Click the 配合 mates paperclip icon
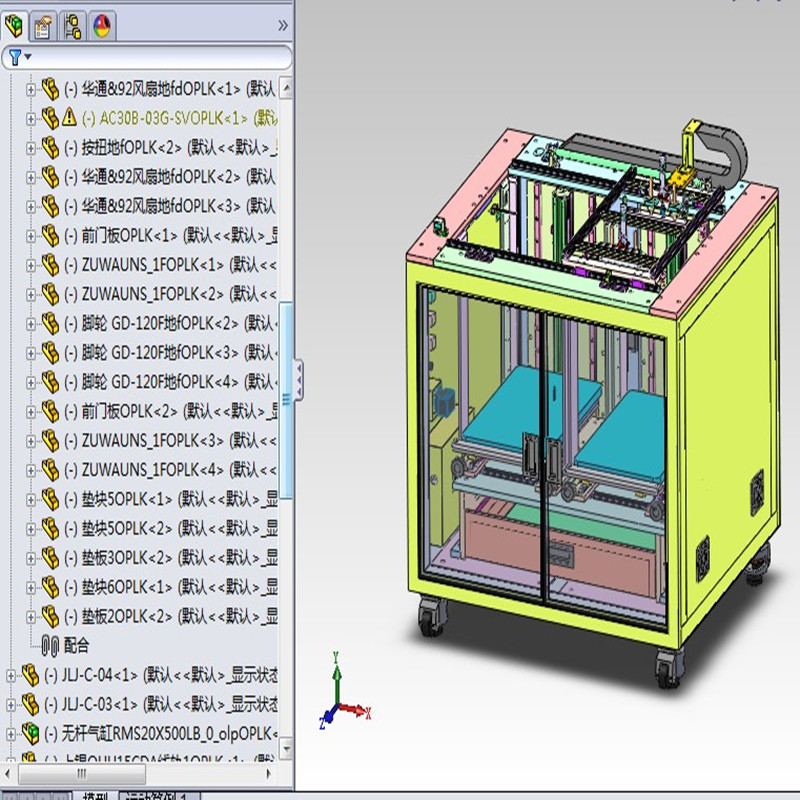 point(50,646)
